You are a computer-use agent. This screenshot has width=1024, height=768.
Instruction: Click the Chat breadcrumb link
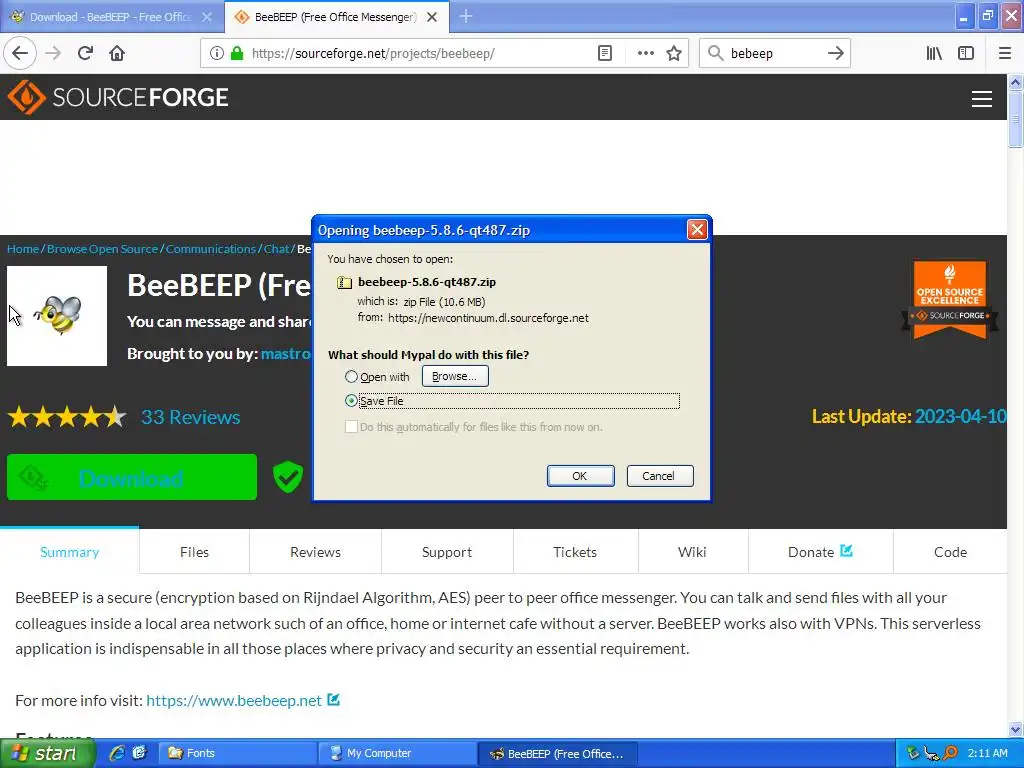point(276,249)
